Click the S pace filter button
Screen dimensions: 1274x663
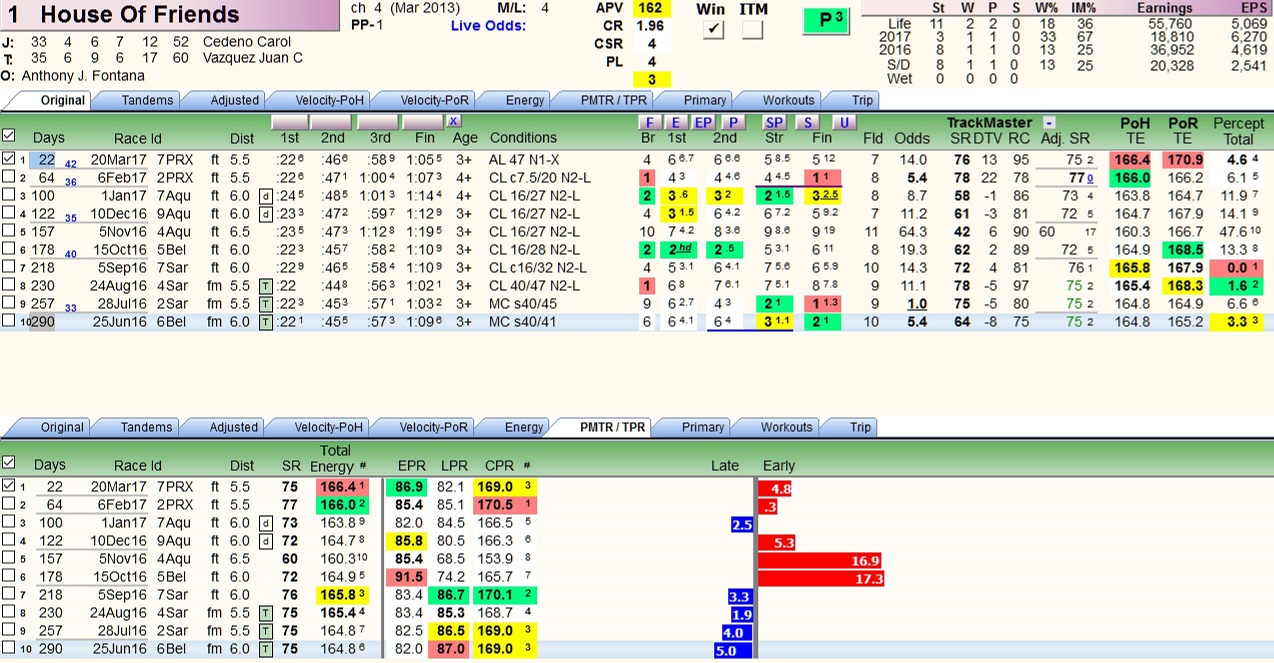(808, 122)
